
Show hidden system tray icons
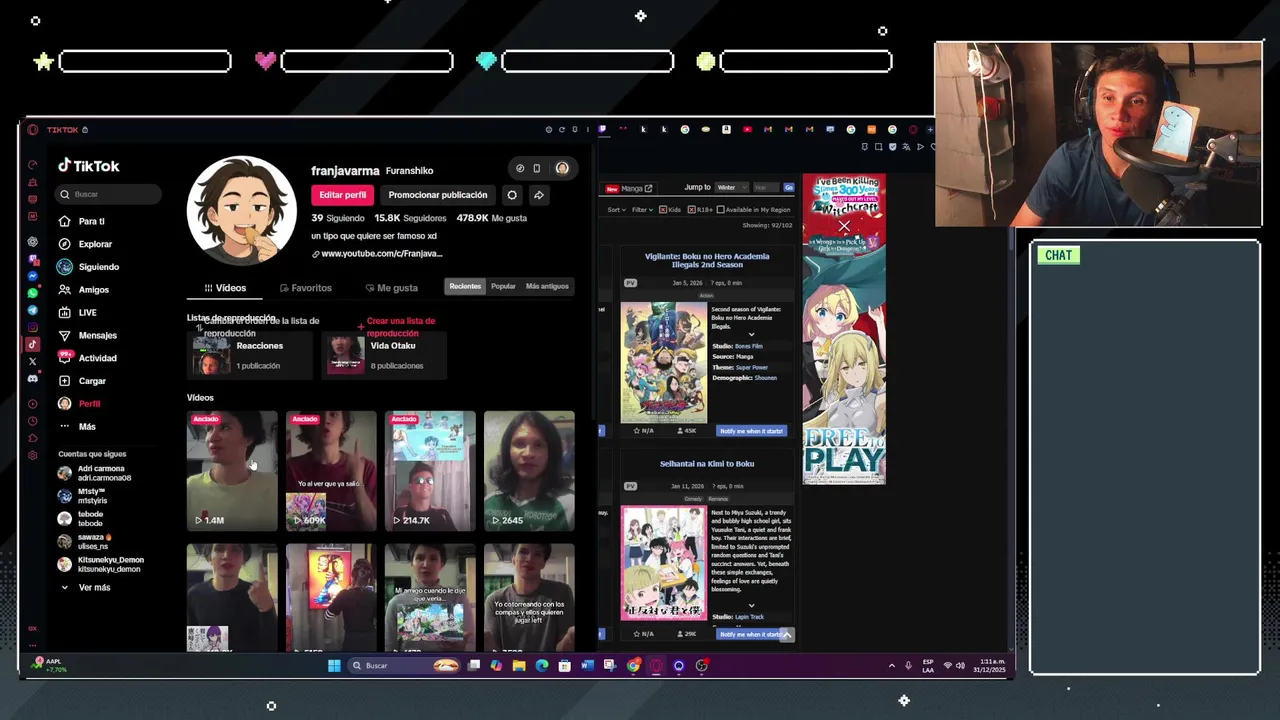892,665
